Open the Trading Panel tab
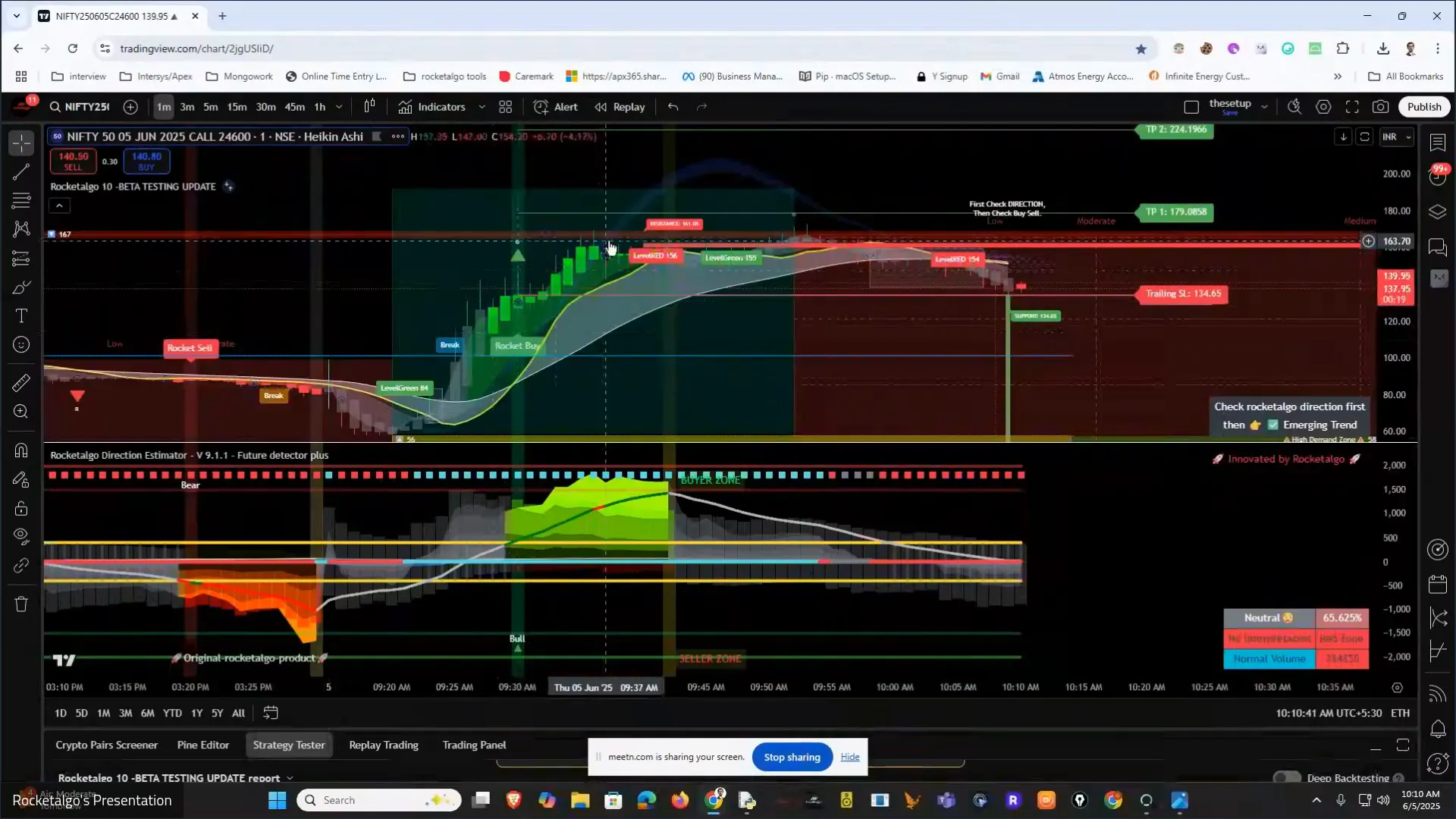Screen dimensions: 1456x819 point(474,745)
